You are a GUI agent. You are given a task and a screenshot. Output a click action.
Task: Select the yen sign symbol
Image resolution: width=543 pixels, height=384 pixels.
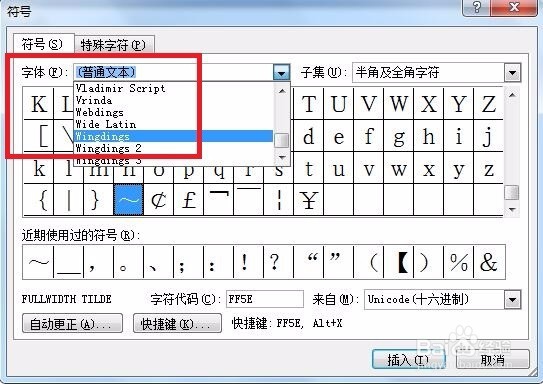click(x=309, y=200)
